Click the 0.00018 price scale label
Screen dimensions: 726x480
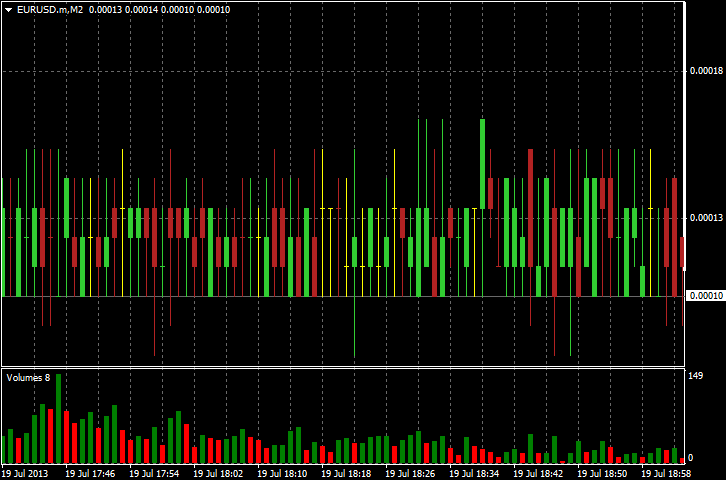pyautogui.click(x=705, y=71)
